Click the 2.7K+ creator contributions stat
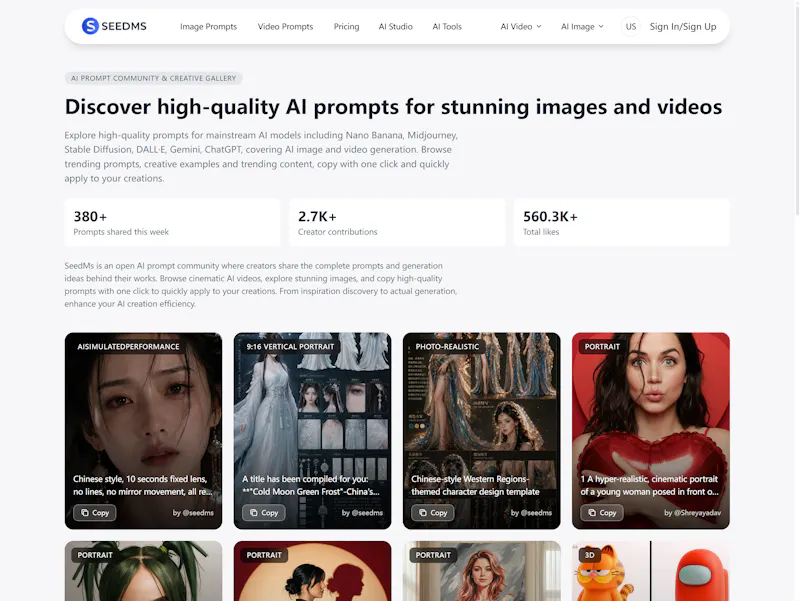The height and width of the screenshot is (601, 800). (x=397, y=223)
